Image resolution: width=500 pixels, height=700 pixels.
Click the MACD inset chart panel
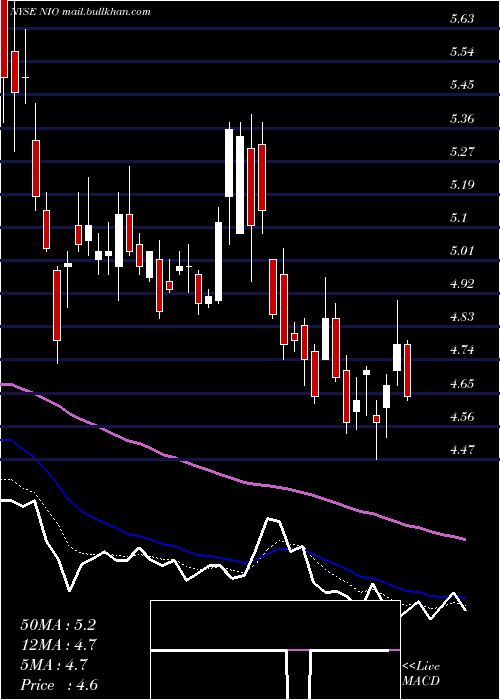[275, 650]
